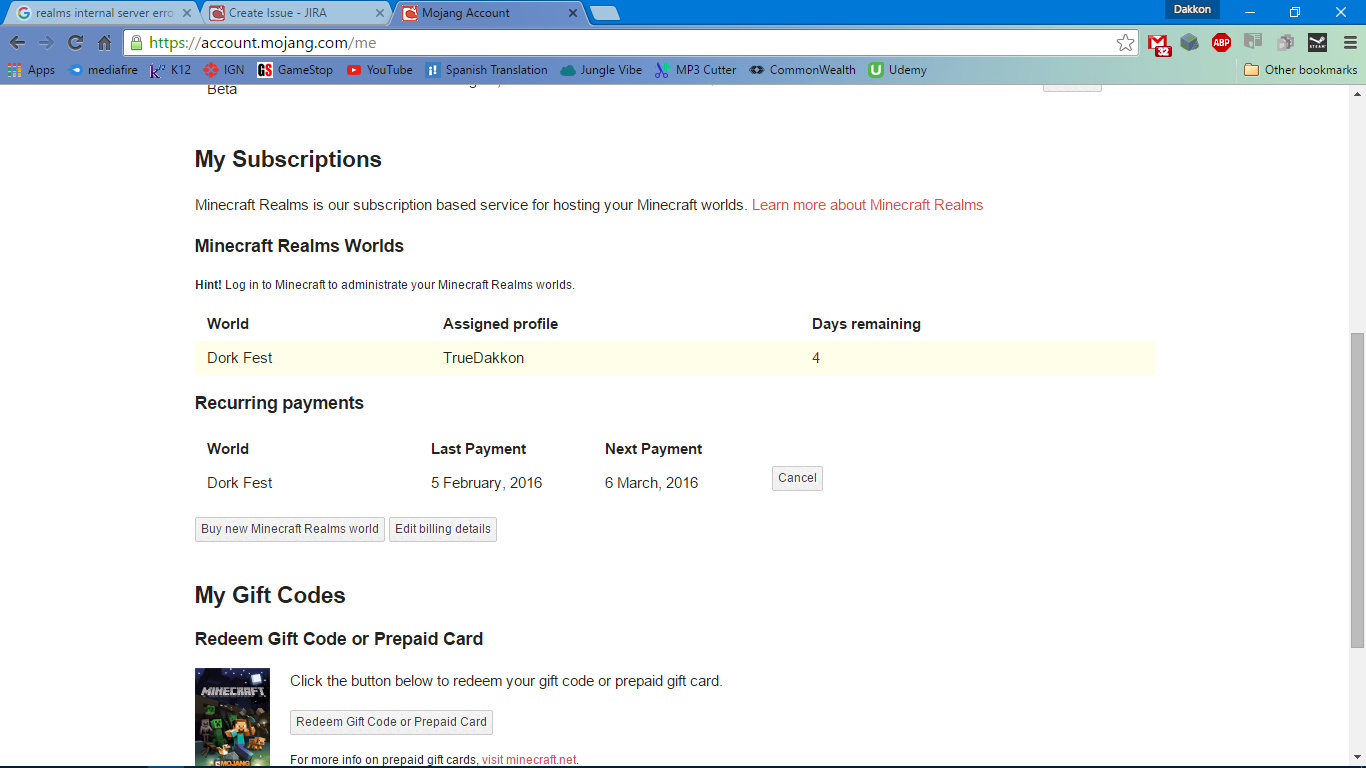The height and width of the screenshot is (768, 1366).
Task: Open the YouTube bookmark
Action: [x=380, y=70]
